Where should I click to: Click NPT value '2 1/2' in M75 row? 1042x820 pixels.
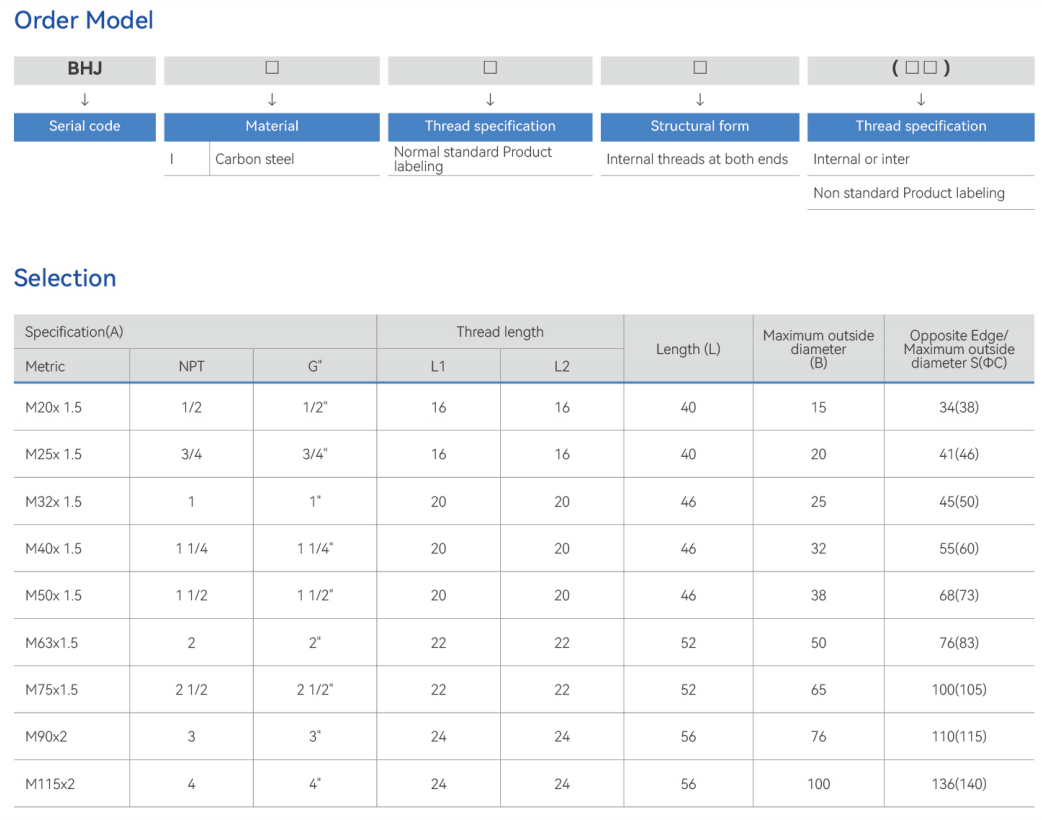pyautogui.click(x=191, y=690)
